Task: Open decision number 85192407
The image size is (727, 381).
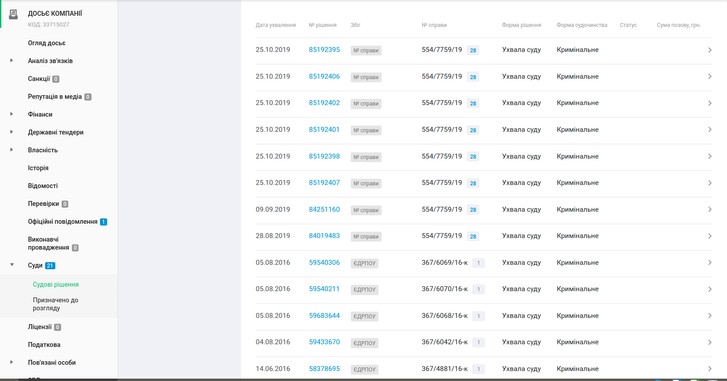Action: [x=324, y=183]
